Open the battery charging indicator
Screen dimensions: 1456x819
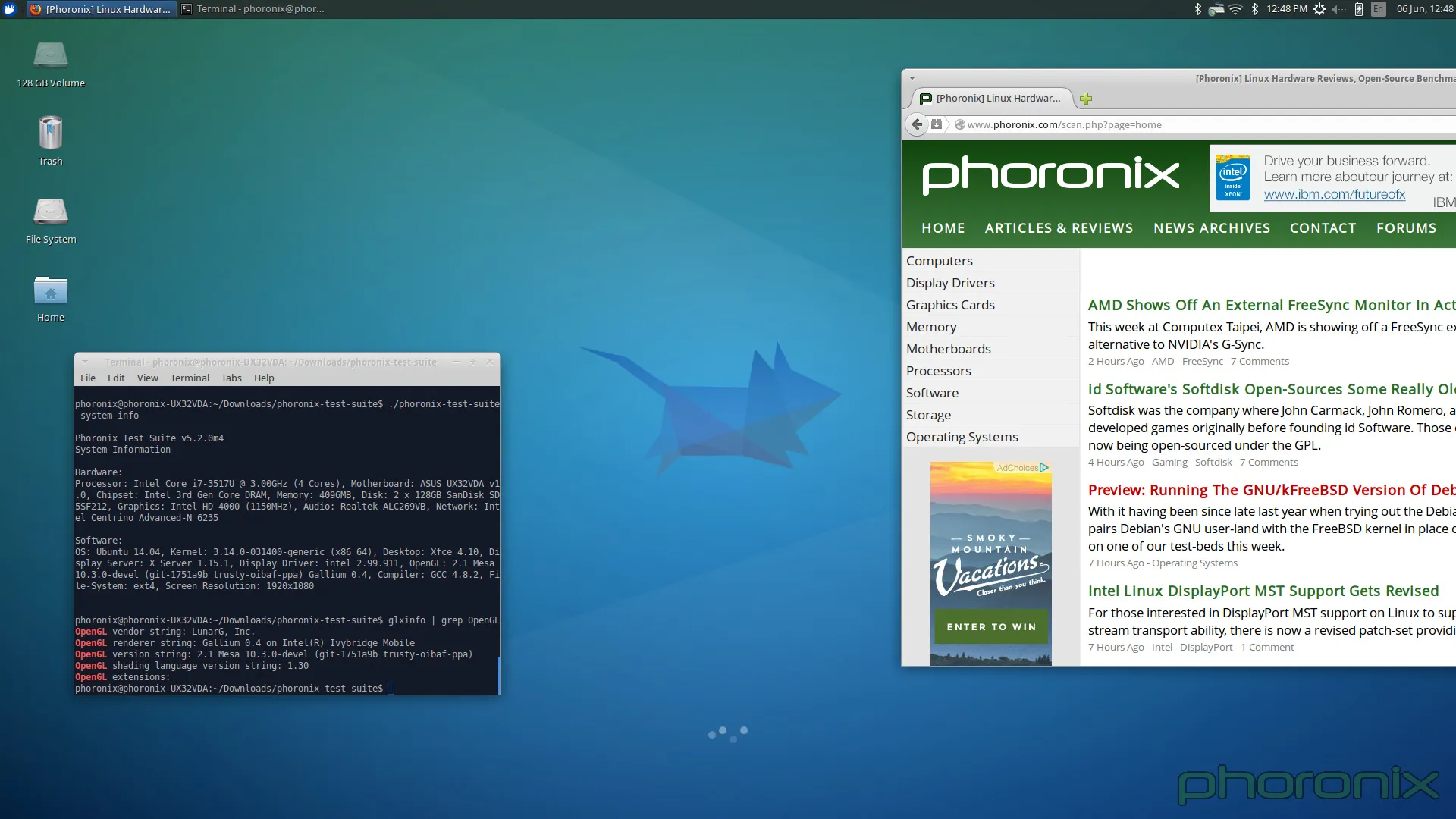coord(1359,9)
